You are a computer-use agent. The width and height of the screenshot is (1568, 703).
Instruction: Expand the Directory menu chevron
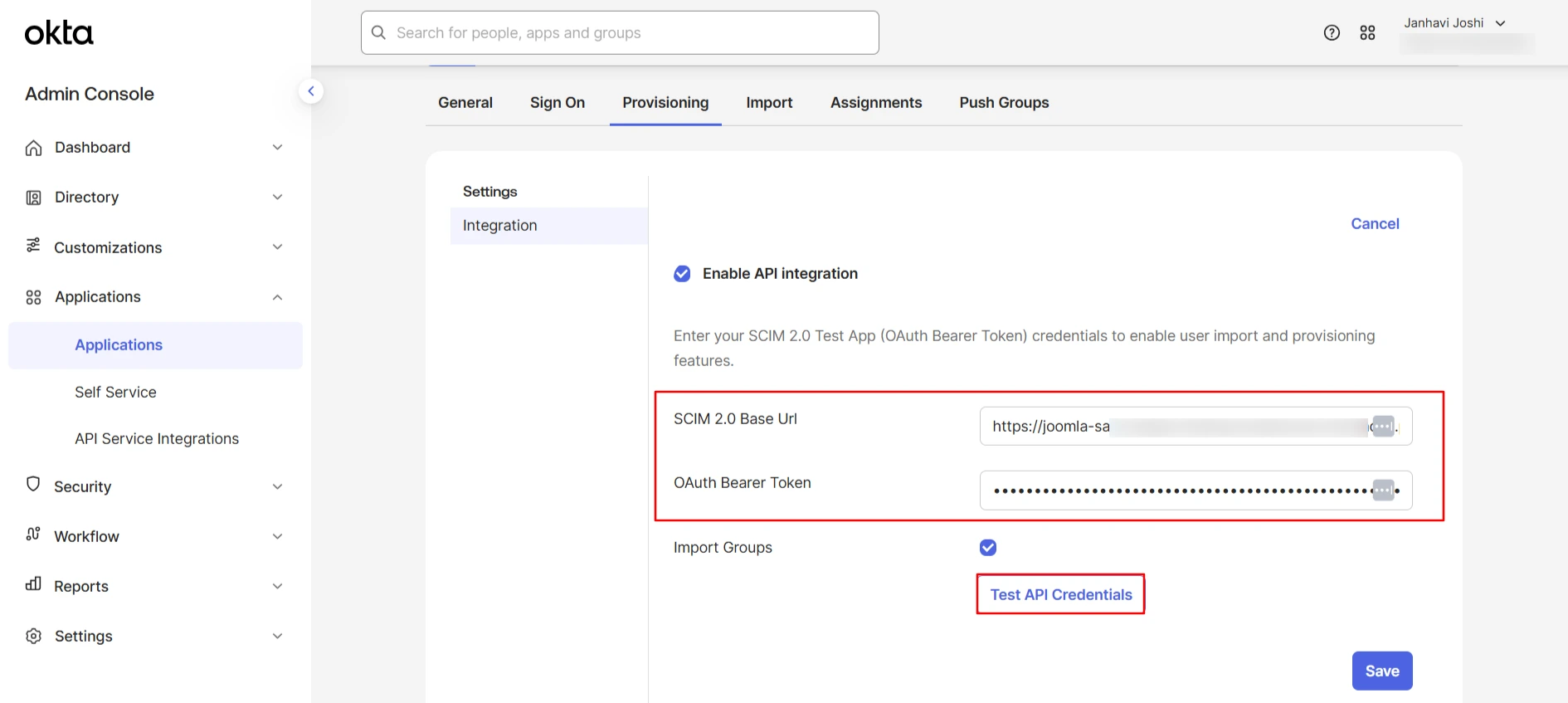pyautogui.click(x=278, y=198)
